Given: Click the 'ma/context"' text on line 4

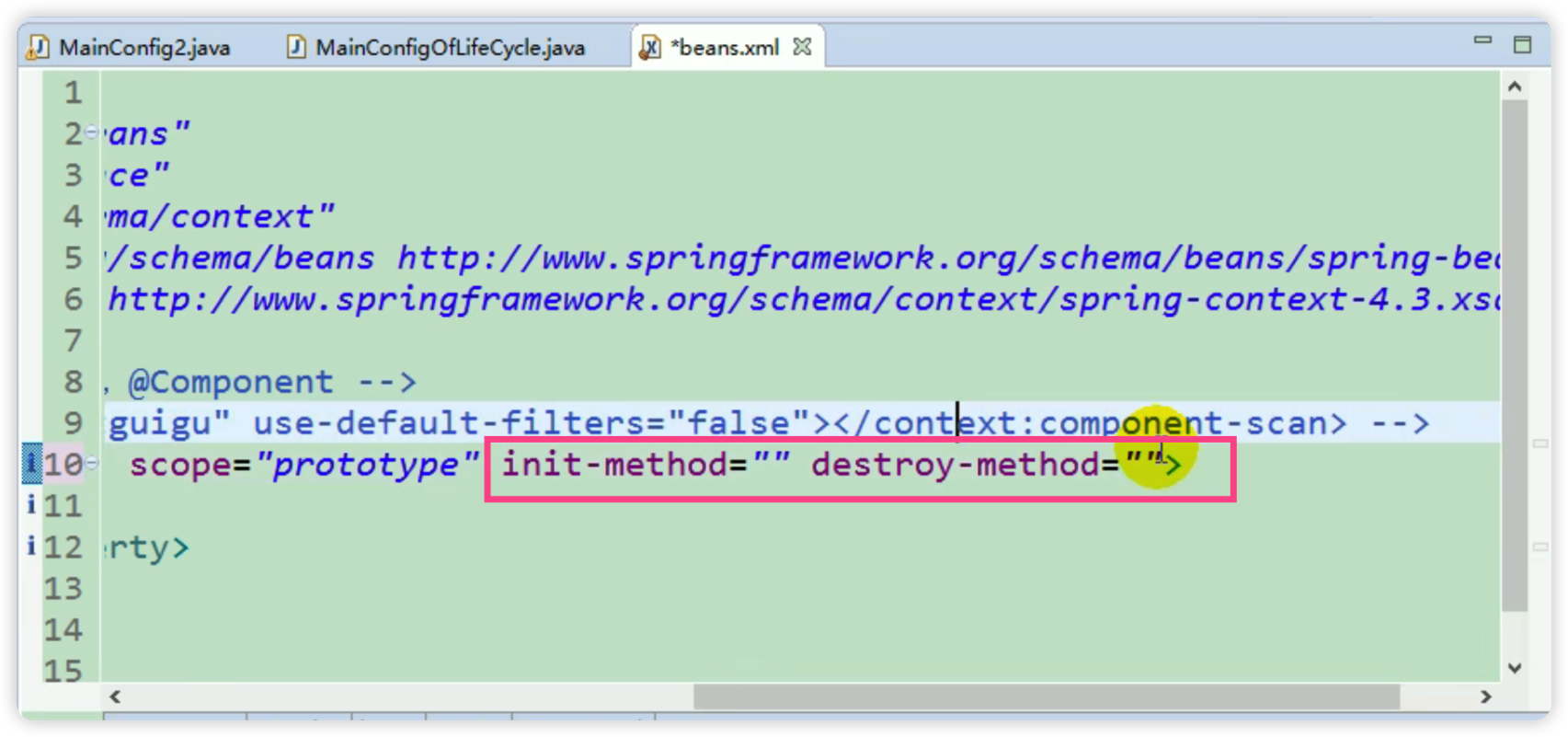Looking at the screenshot, I should [221, 216].
